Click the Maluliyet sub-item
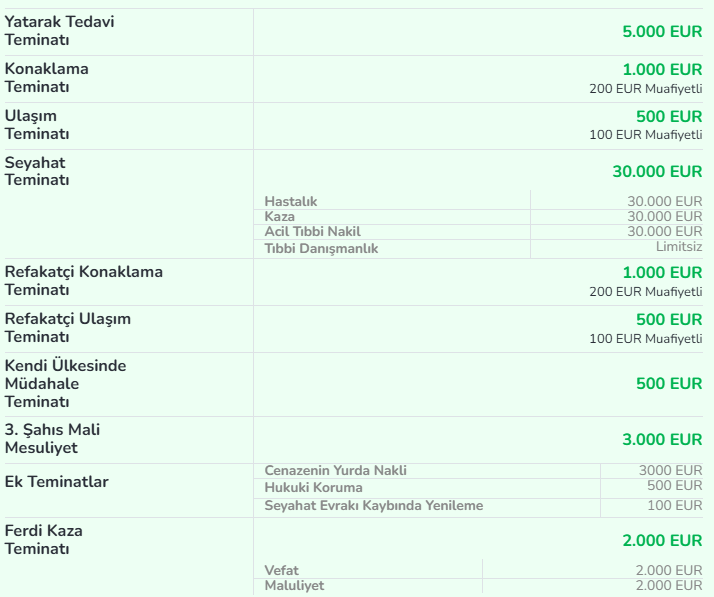 294,586
